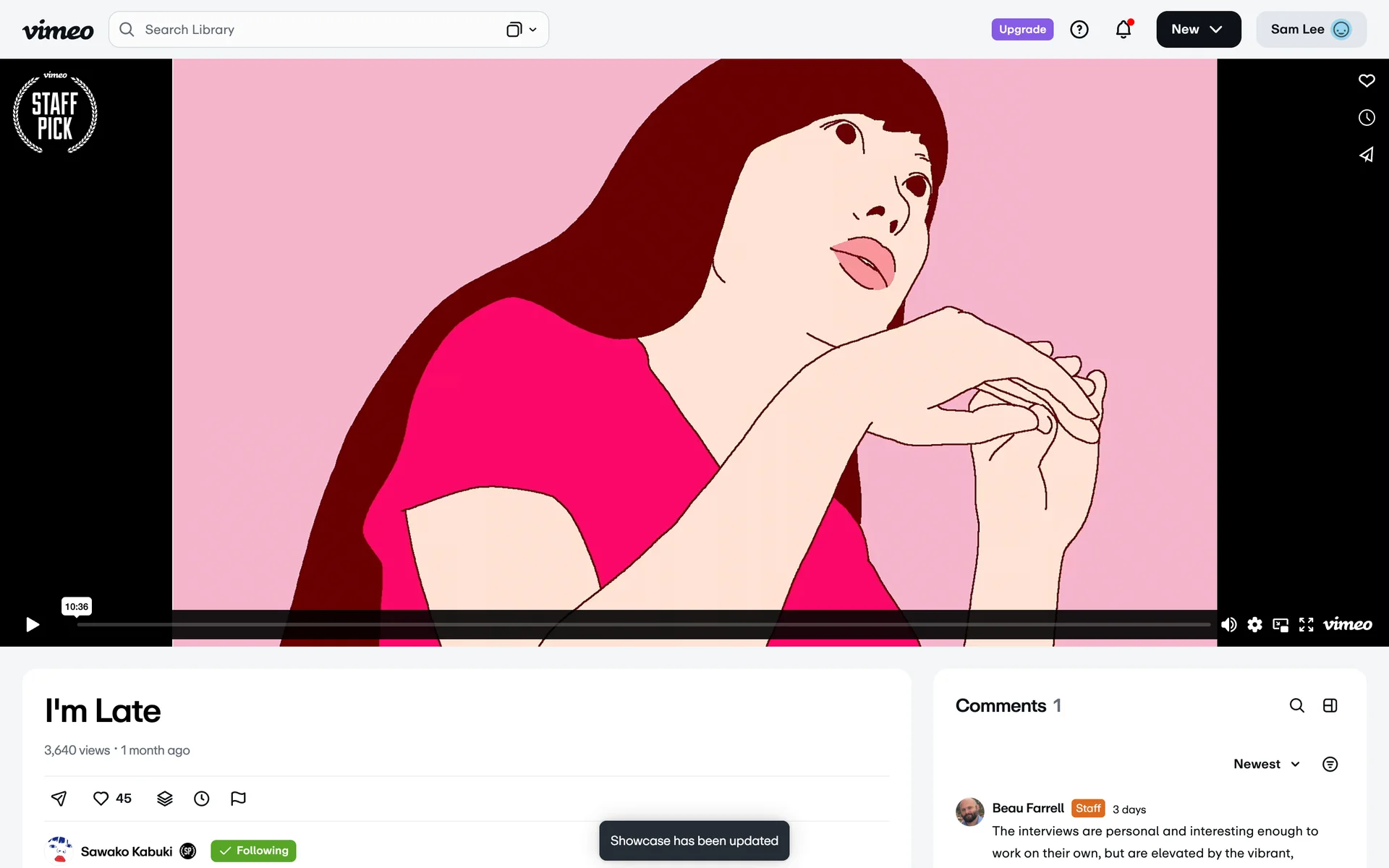
Task: Share video via player paper plane icon
Action: 1366,155
